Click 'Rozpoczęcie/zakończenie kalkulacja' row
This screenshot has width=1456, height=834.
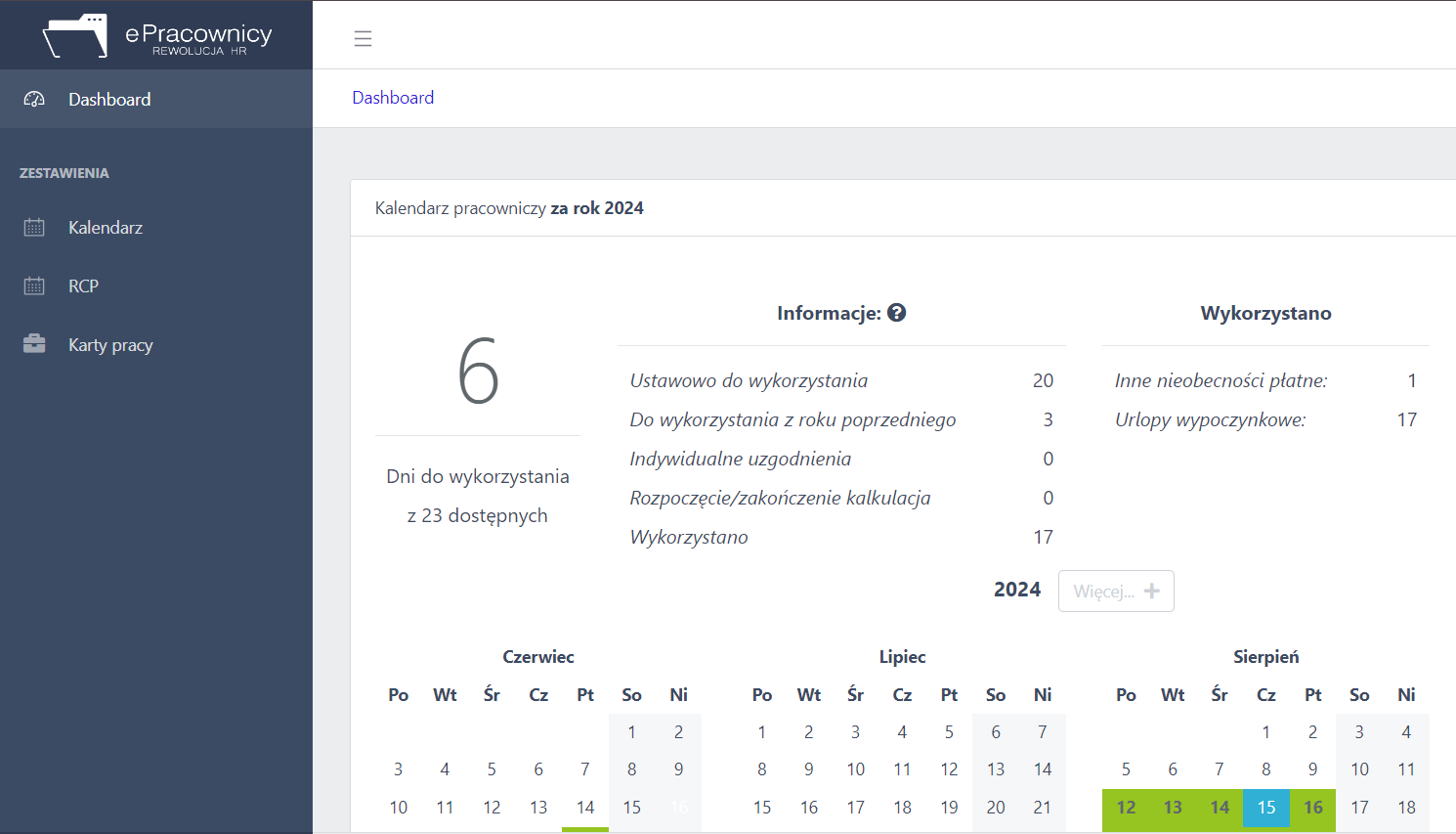coord(841,498)
